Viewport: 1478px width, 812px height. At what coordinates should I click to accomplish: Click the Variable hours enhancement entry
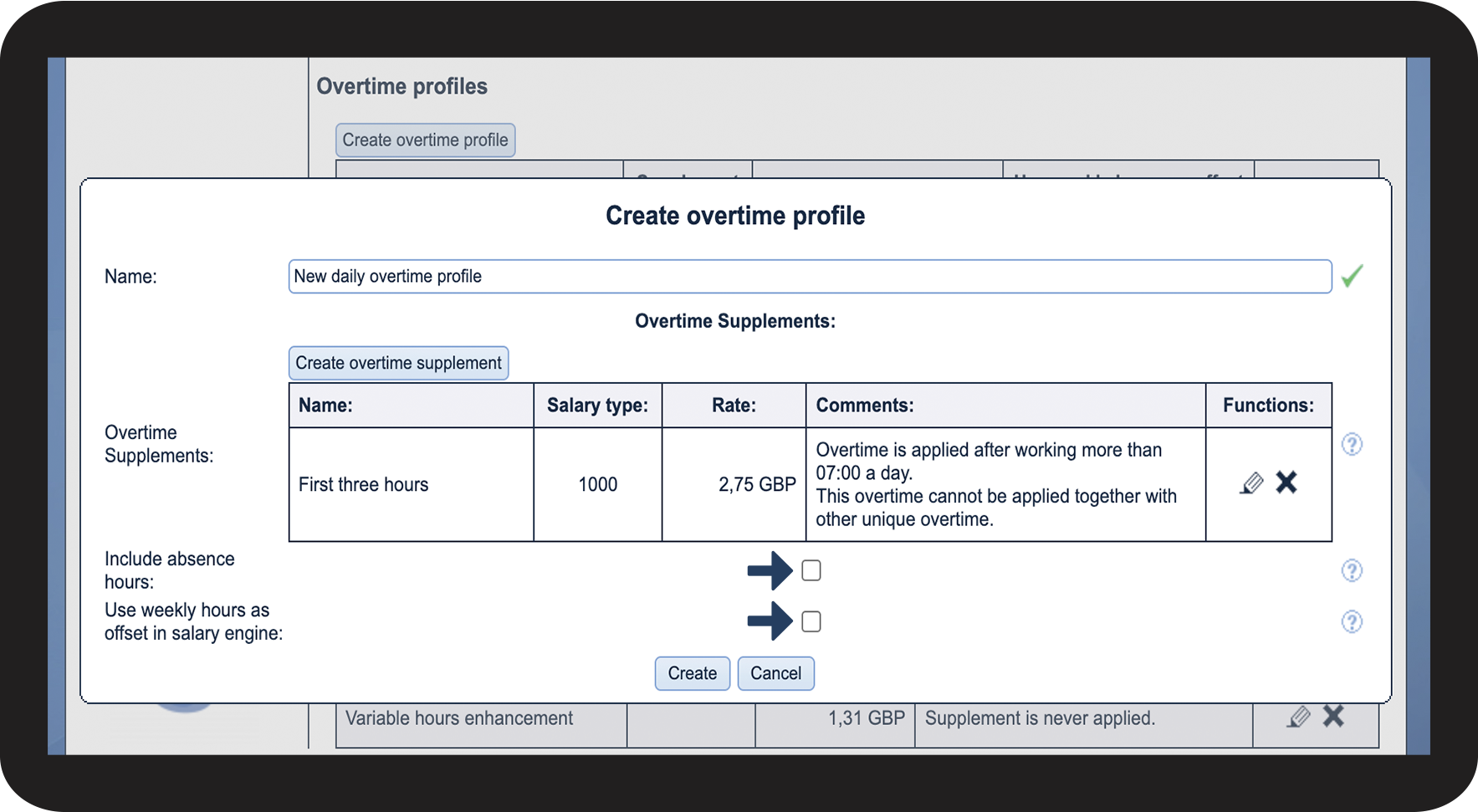coord(458,718)
